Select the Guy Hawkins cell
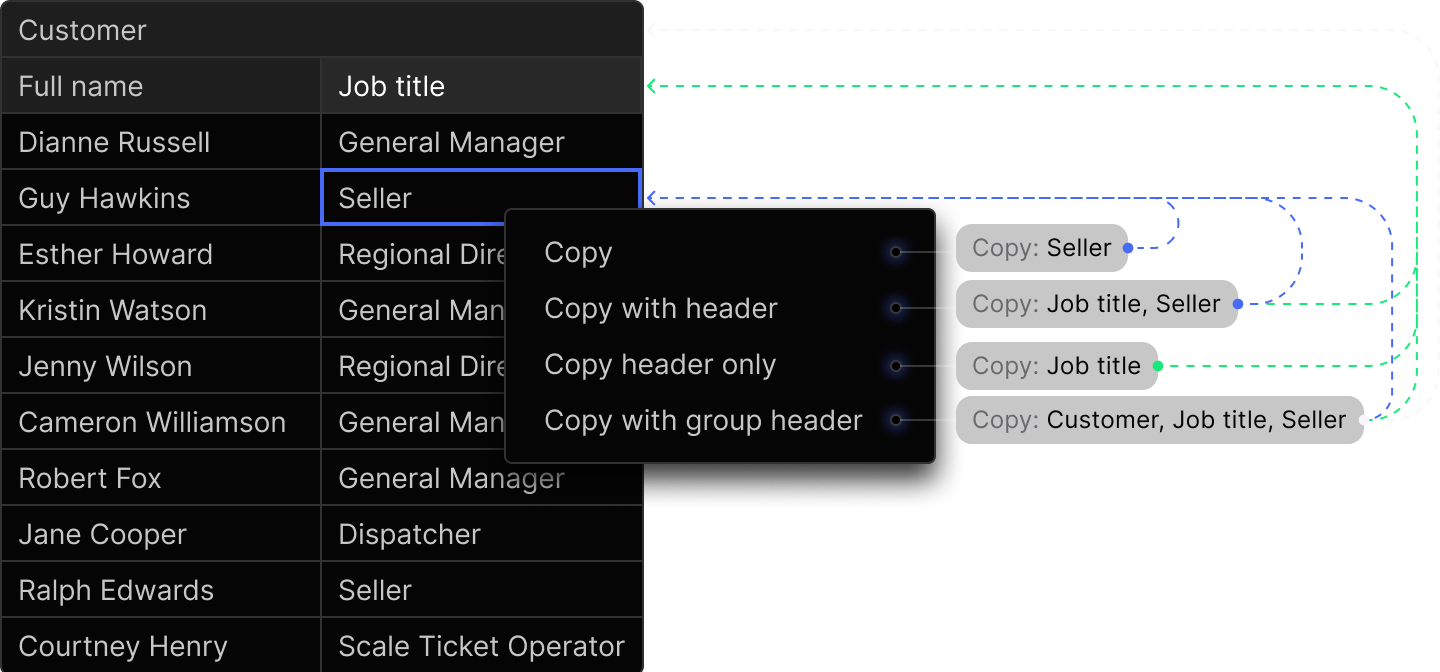Screen dimensions: 1440x672 point(104,197)
